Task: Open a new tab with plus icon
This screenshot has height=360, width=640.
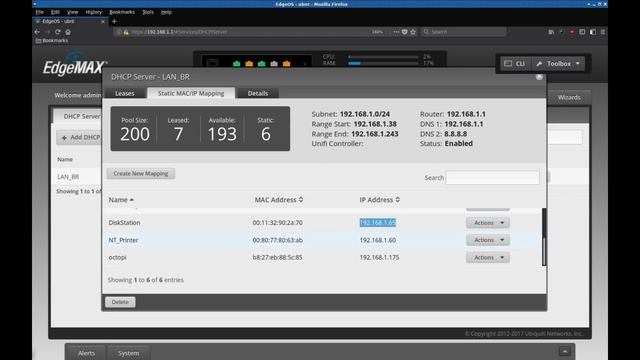Action: pyautogui.click(x=114, y=21)
